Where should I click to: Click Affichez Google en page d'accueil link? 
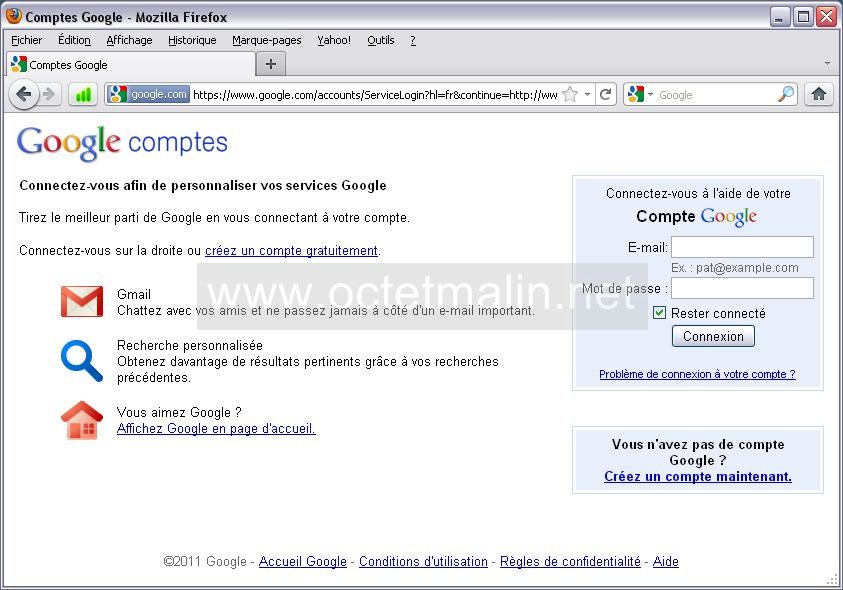216,429
